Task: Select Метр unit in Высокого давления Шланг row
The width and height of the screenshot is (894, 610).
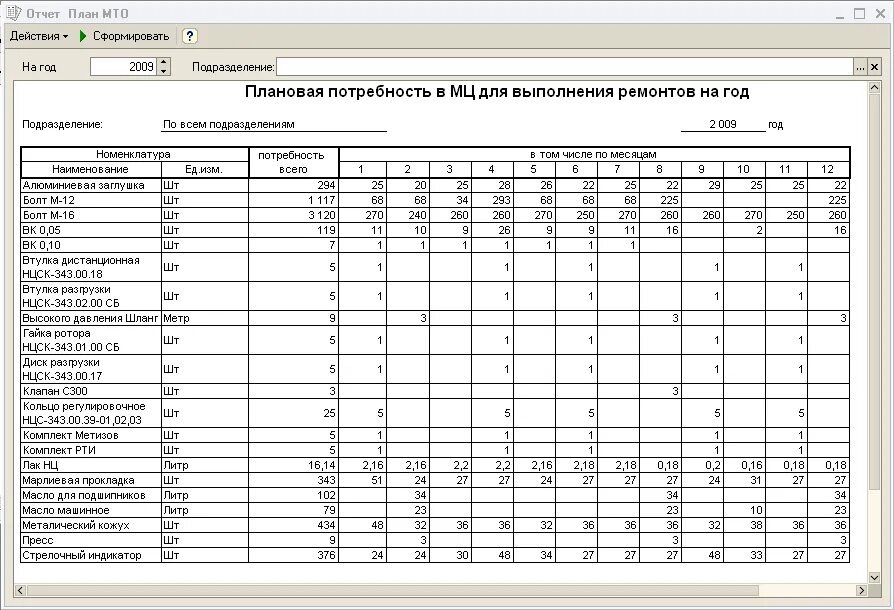Action: [204, 318]
